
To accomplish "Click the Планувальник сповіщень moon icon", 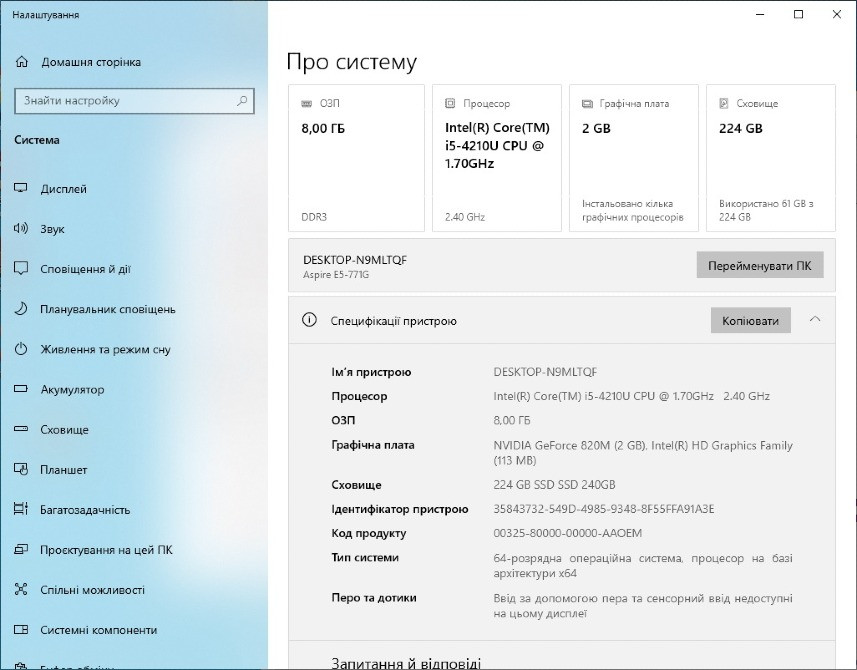I will pyautogui.click(x=21, y=309).
